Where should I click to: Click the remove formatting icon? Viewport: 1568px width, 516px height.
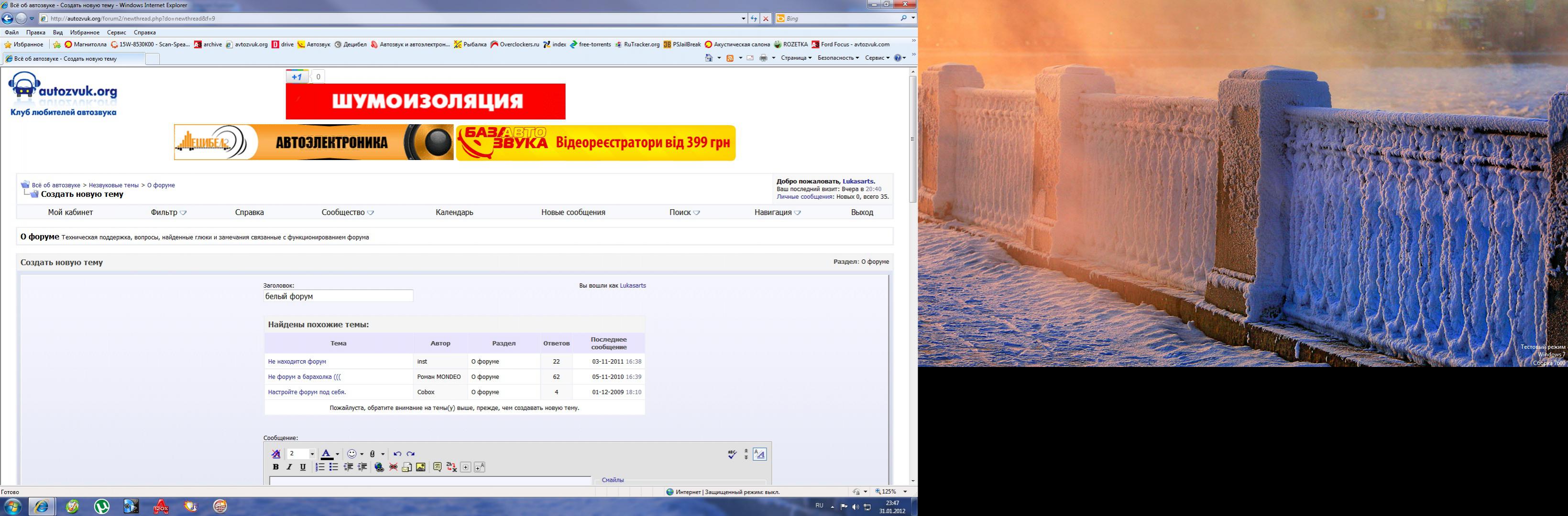[x=276, y=453]
